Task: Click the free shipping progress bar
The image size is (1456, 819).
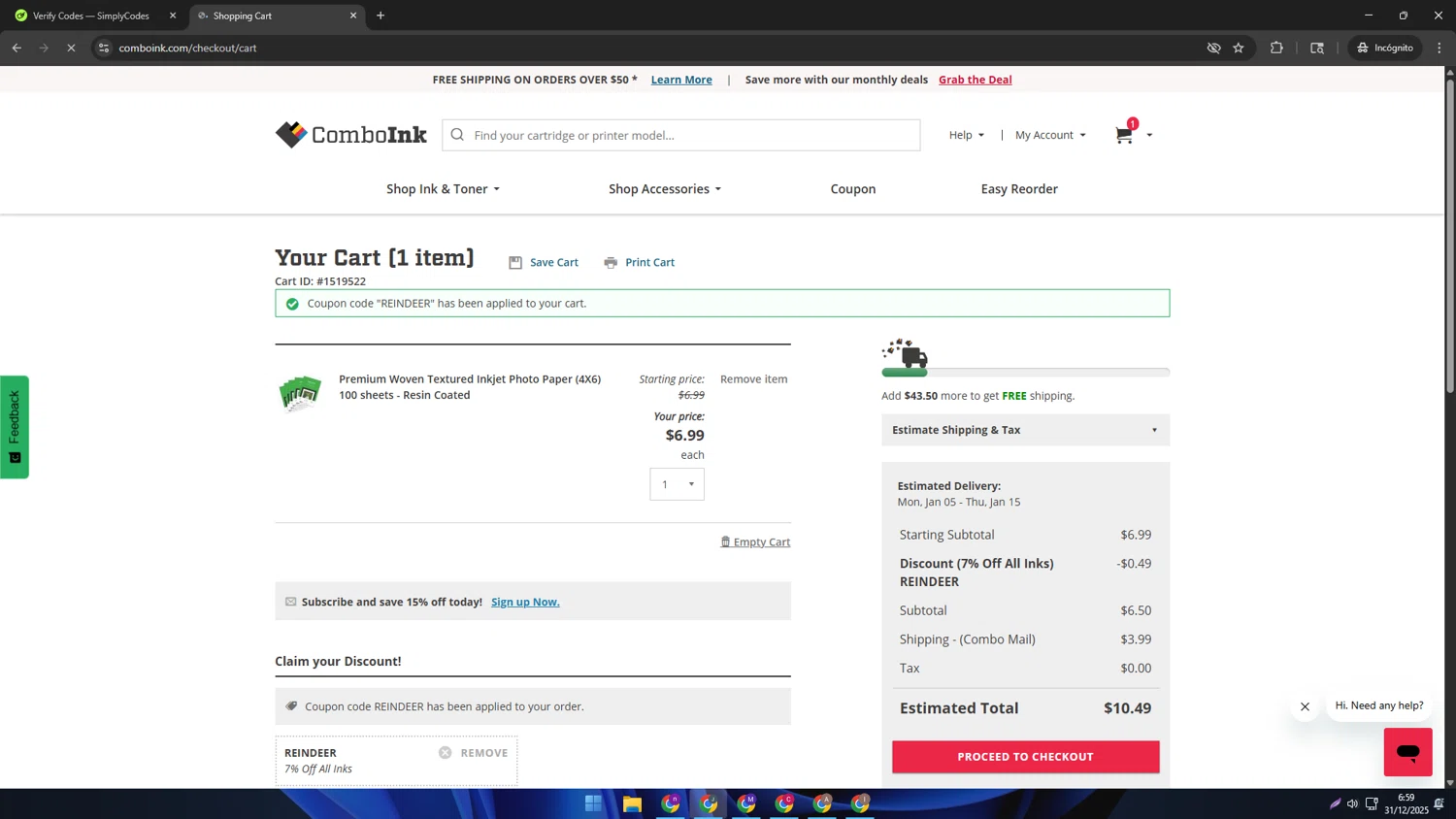Action: [x=1025, y=373]
